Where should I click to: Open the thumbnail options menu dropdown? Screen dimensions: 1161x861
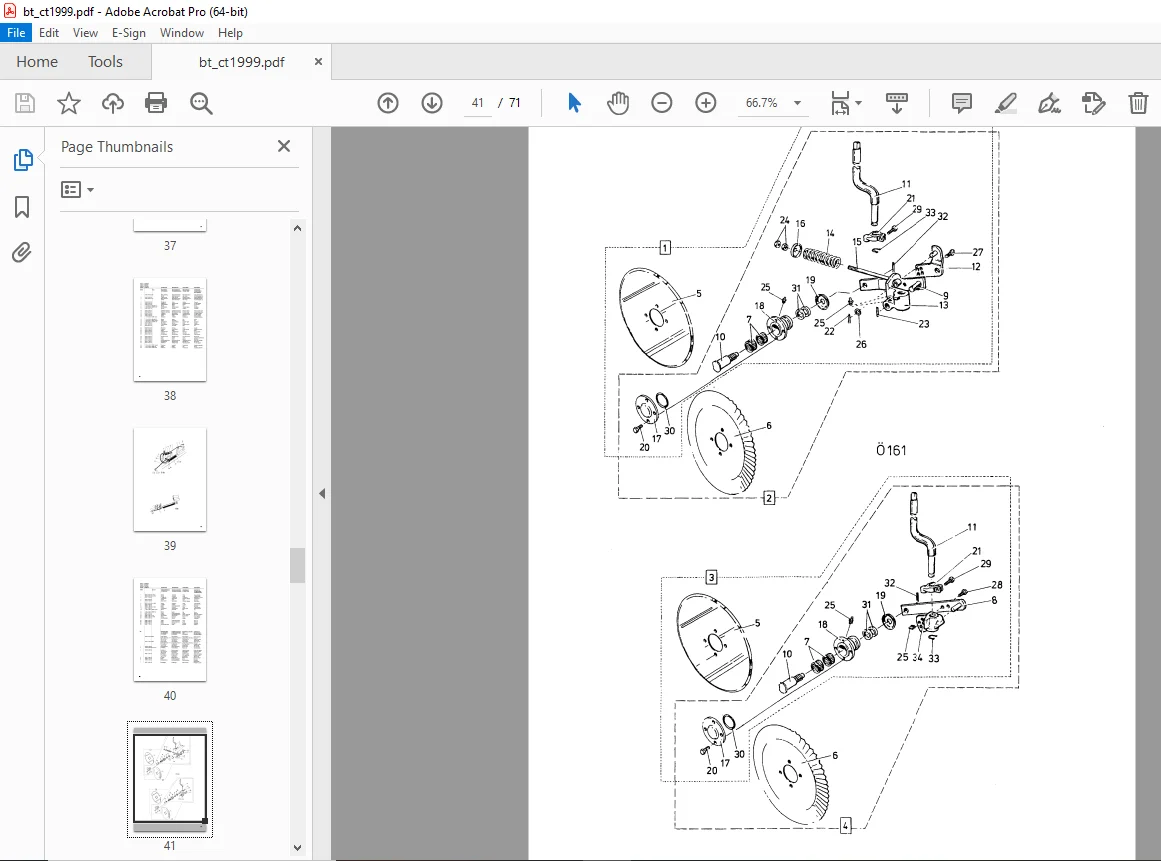[78, 190]
